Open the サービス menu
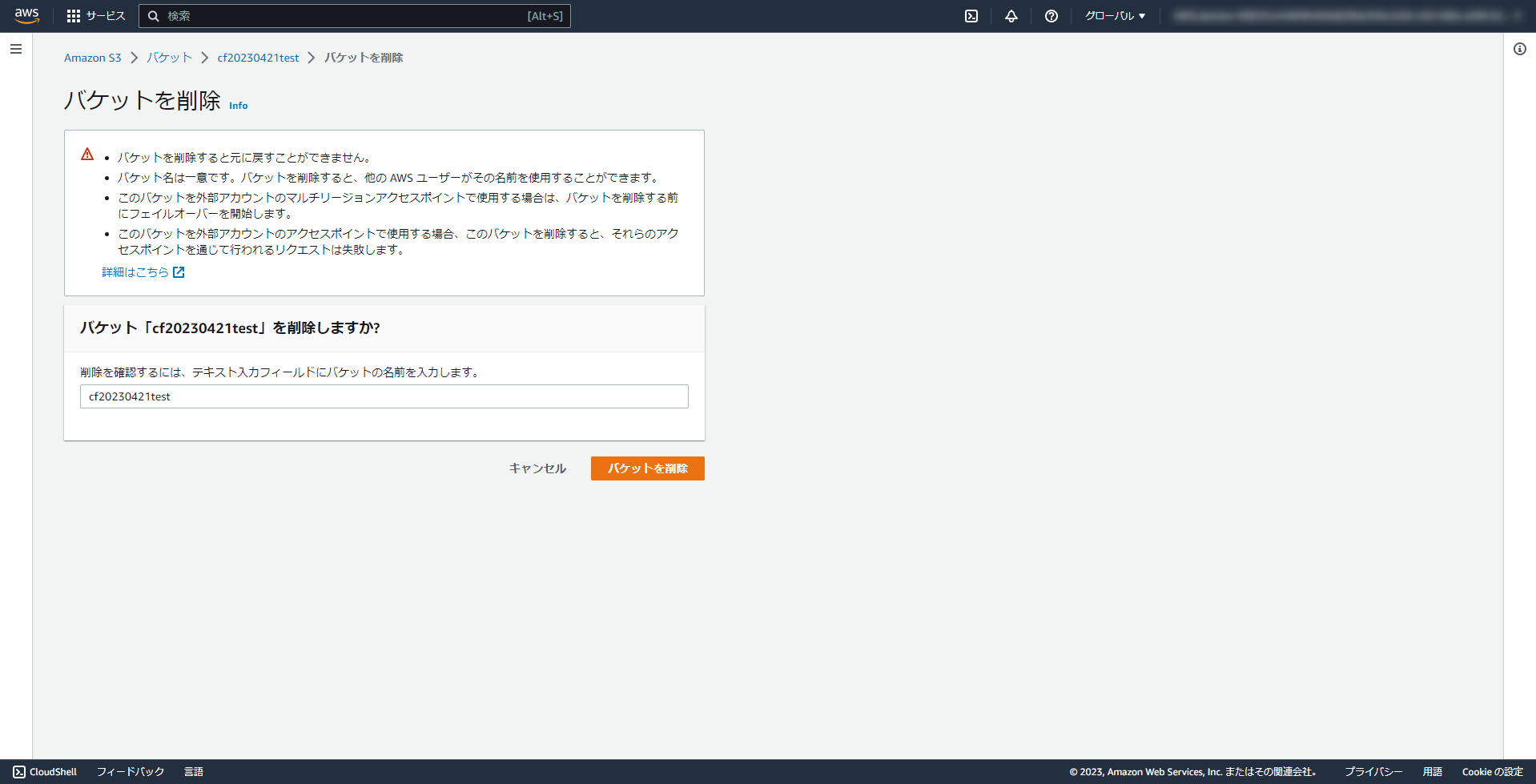Viewport: 1536px width, 784px height. 105,15
